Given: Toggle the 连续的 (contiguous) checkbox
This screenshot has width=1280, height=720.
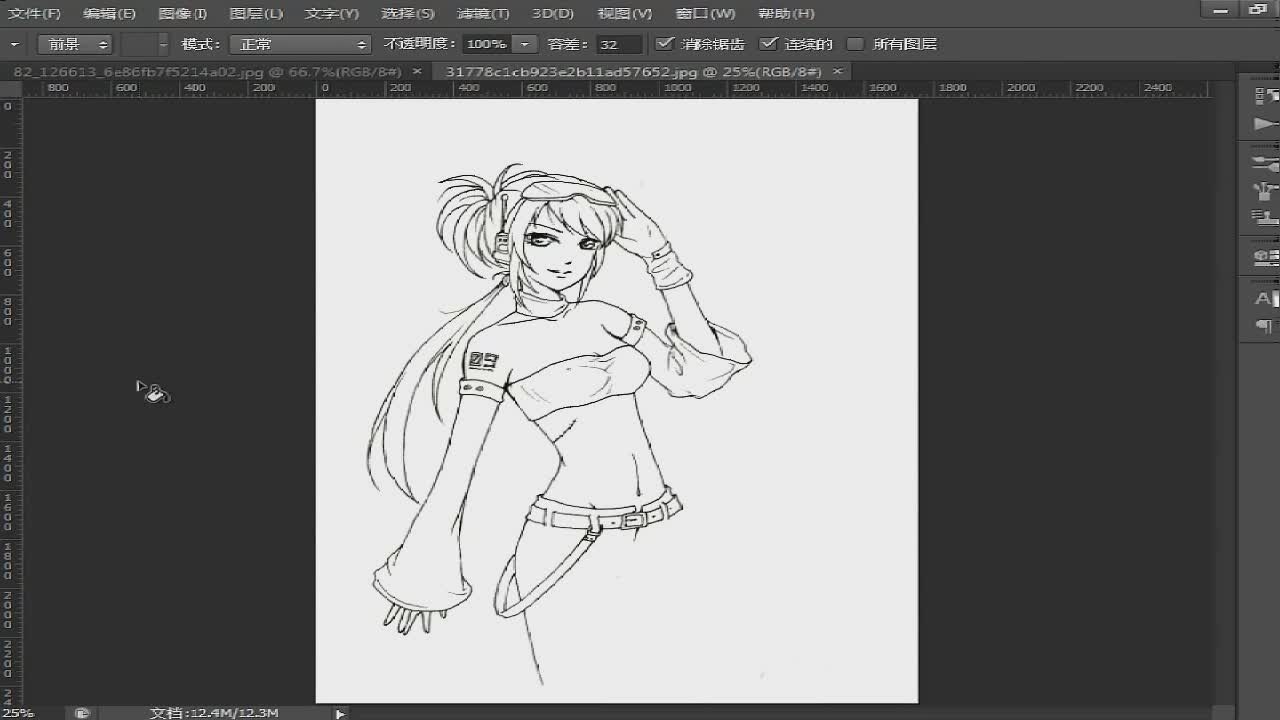Looking at the screenshot, I should tap(768, 44).
